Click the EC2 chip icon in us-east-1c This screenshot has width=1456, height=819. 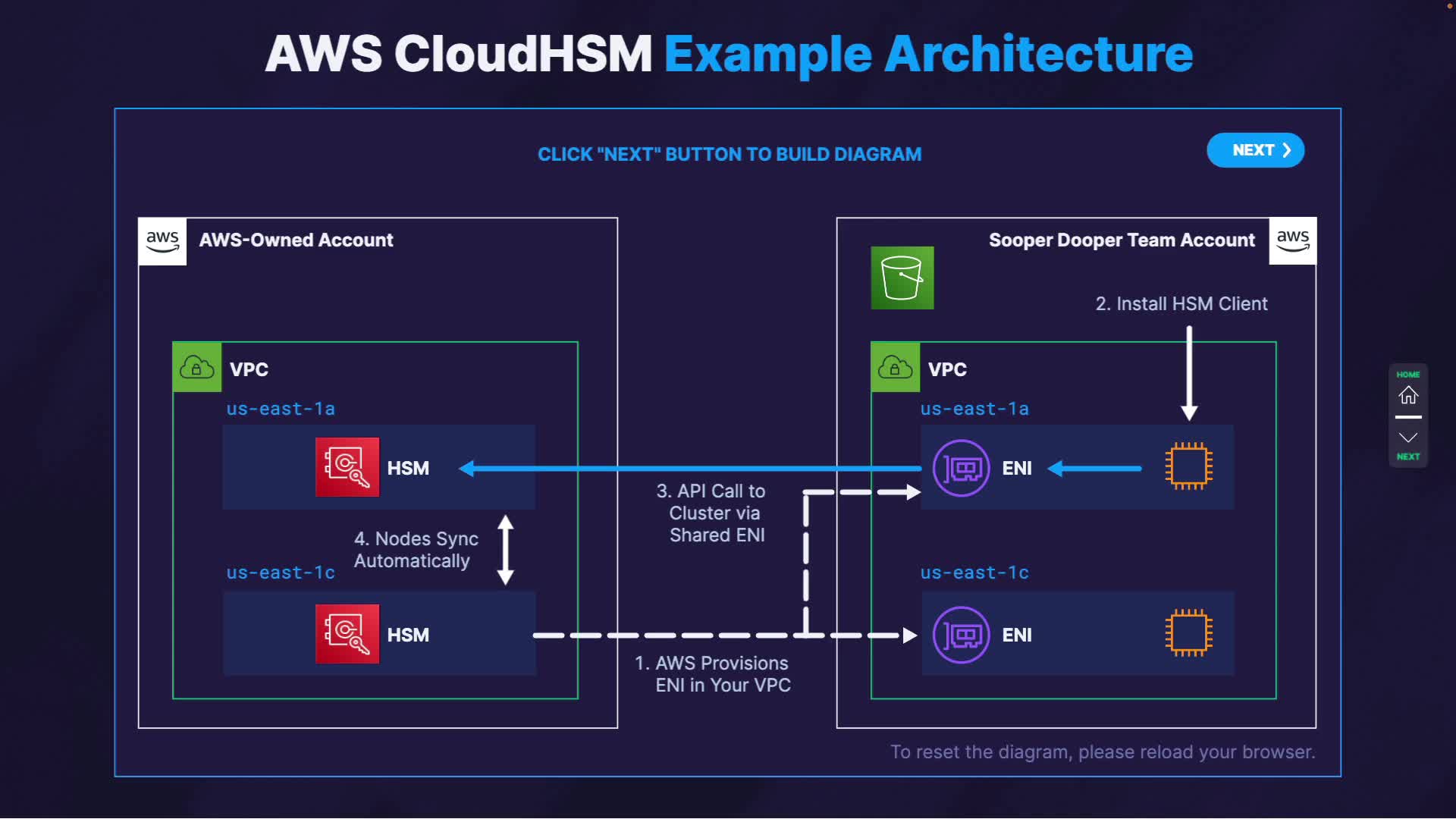(x=1188, y=633)
